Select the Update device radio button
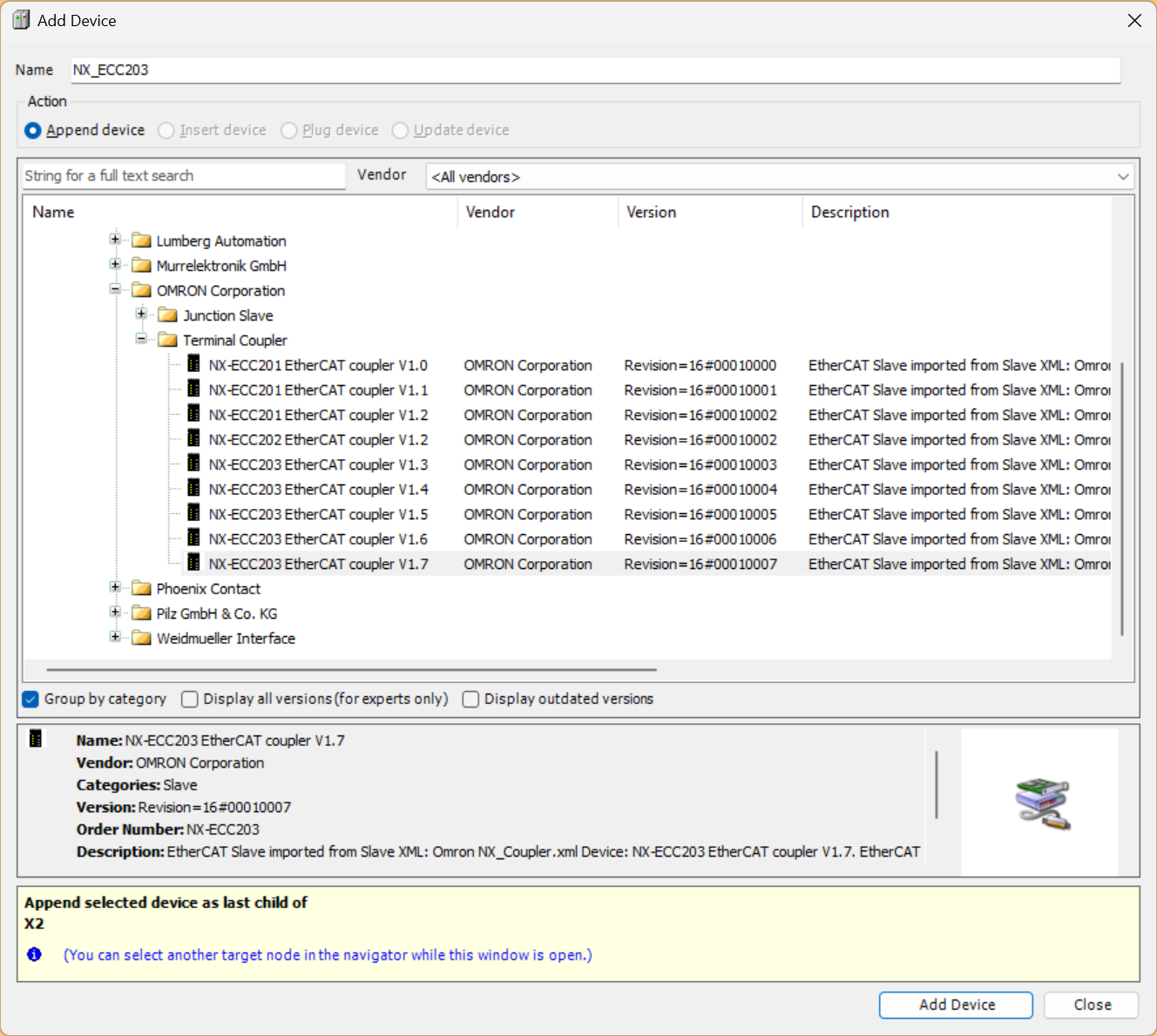Image resolution: width=1157 pixels, height=1036 pixels. point(400,130)
